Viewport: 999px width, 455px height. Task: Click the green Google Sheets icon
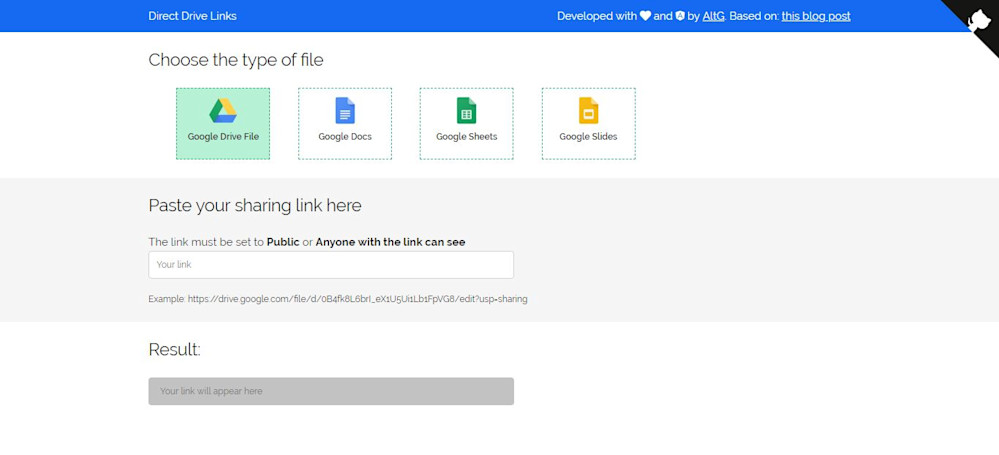point(466,110)
